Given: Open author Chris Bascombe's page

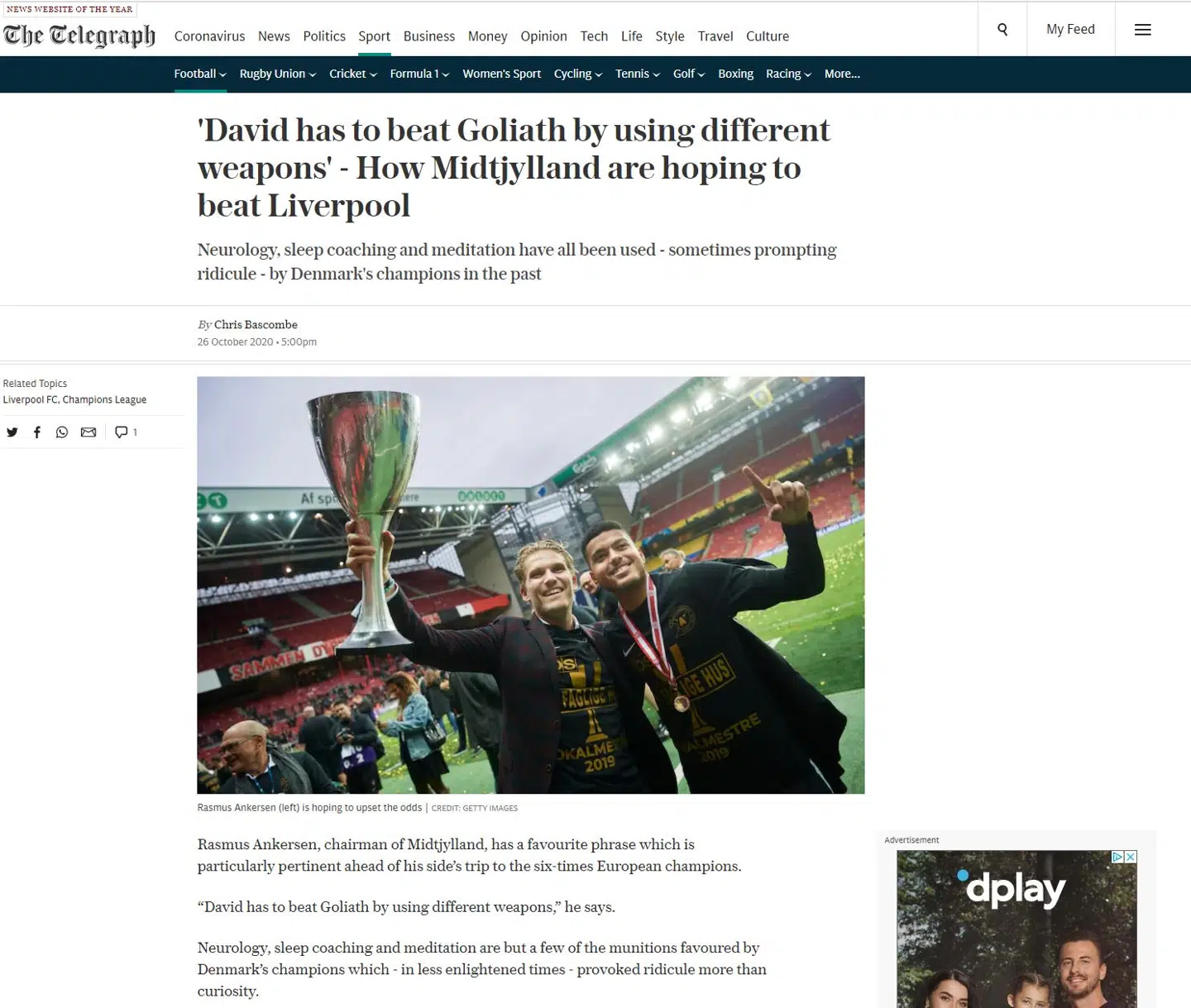Looking at the screenshot, I should [256, 325].
